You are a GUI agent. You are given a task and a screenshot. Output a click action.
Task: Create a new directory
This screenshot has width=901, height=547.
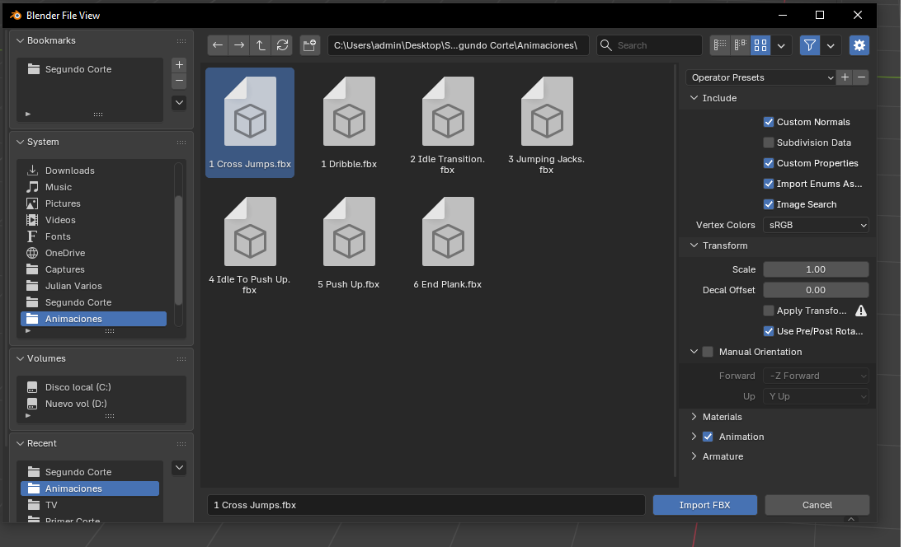click(x=310, y=45)
